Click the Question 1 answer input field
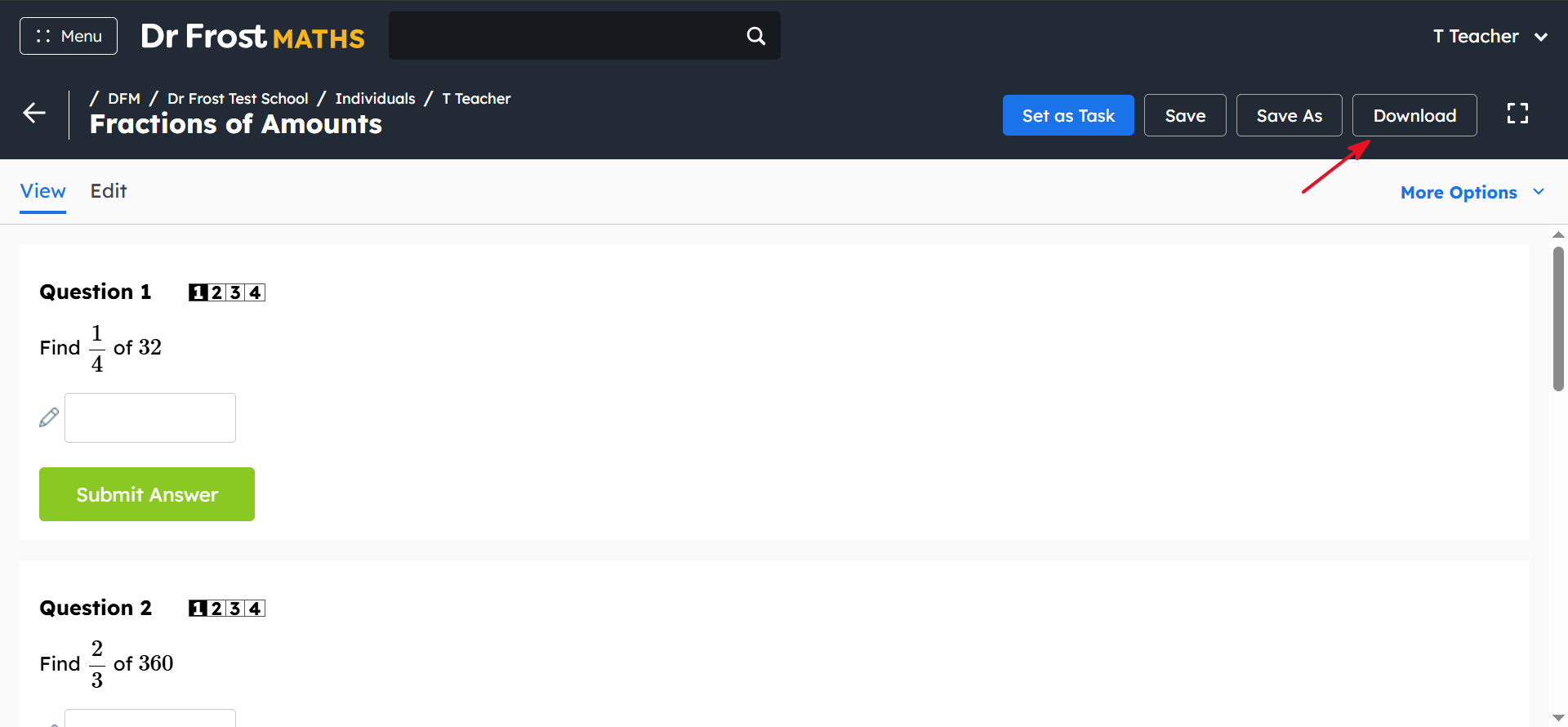Screen dimensions: 1568x727 point(150,417)
